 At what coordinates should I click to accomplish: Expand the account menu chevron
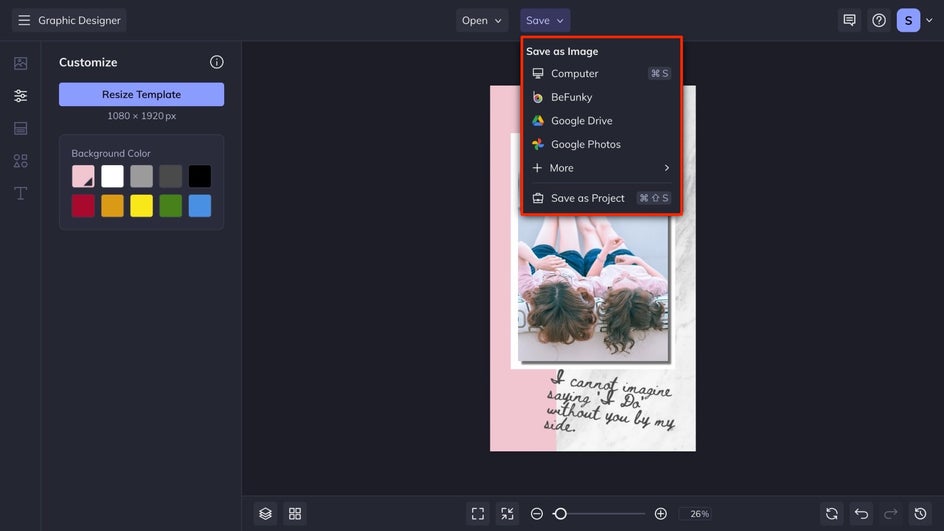[x=930, y=20]
